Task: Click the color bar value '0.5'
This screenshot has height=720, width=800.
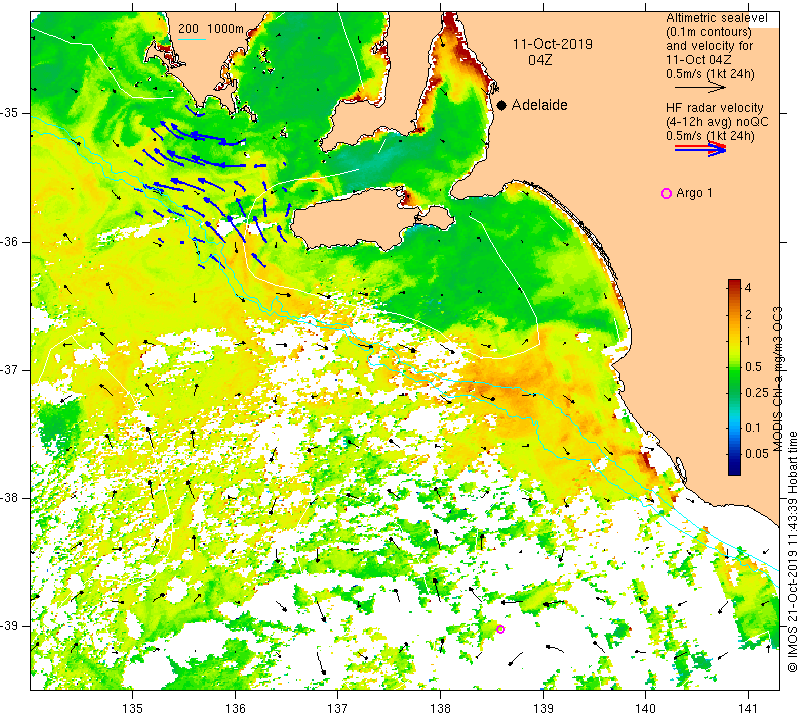Action: coord(753,366)
